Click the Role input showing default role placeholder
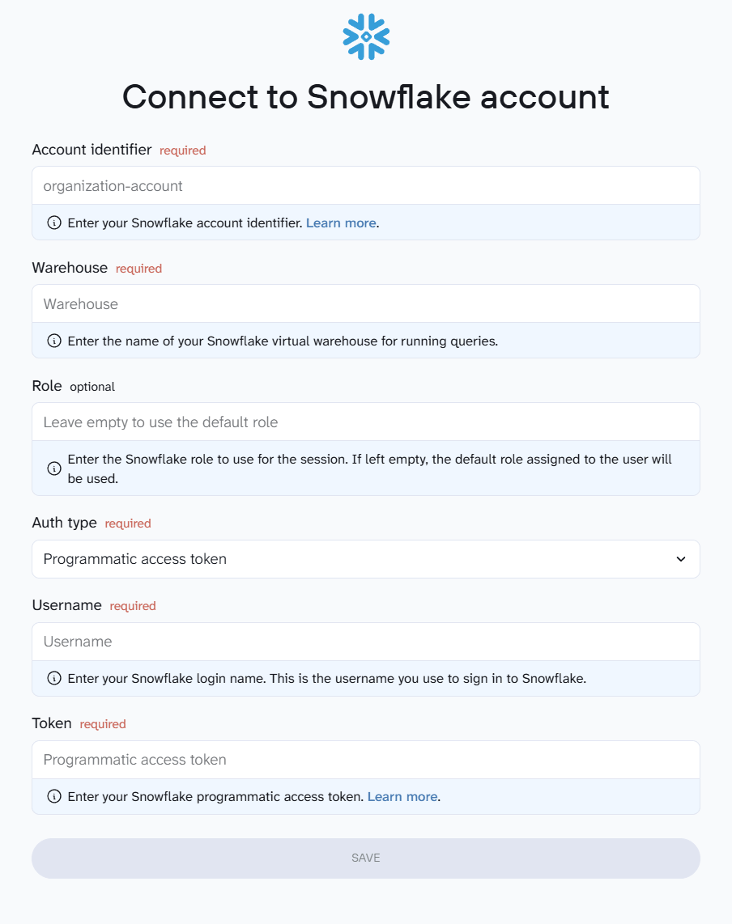 point(366,421)
